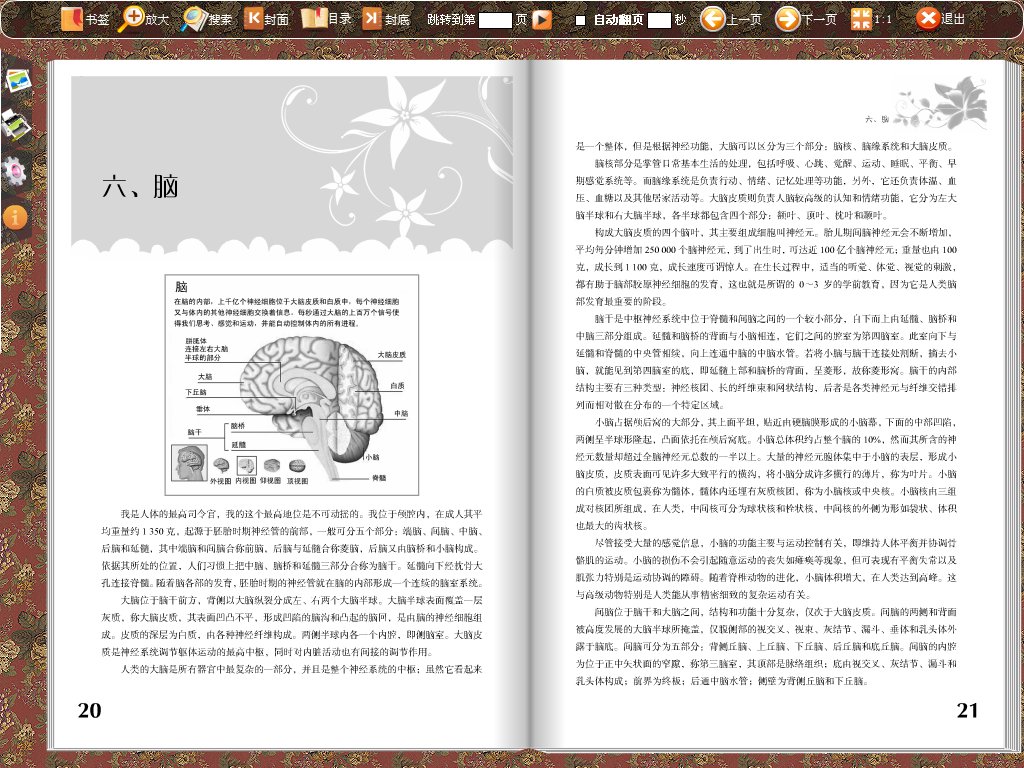Screen dimensions: 1024x768
Task: Click the 放大 zoom-in magnifier
Action: [143, 19]
